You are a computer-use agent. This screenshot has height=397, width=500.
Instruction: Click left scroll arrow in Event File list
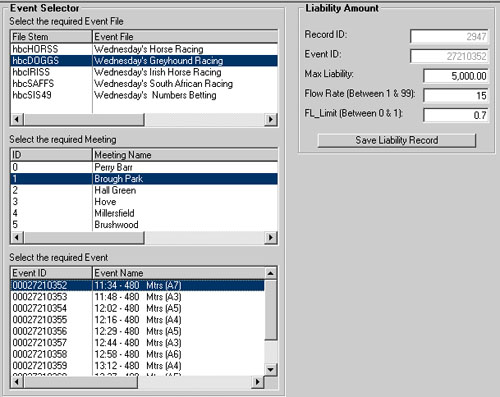click(x=18, y=119)
